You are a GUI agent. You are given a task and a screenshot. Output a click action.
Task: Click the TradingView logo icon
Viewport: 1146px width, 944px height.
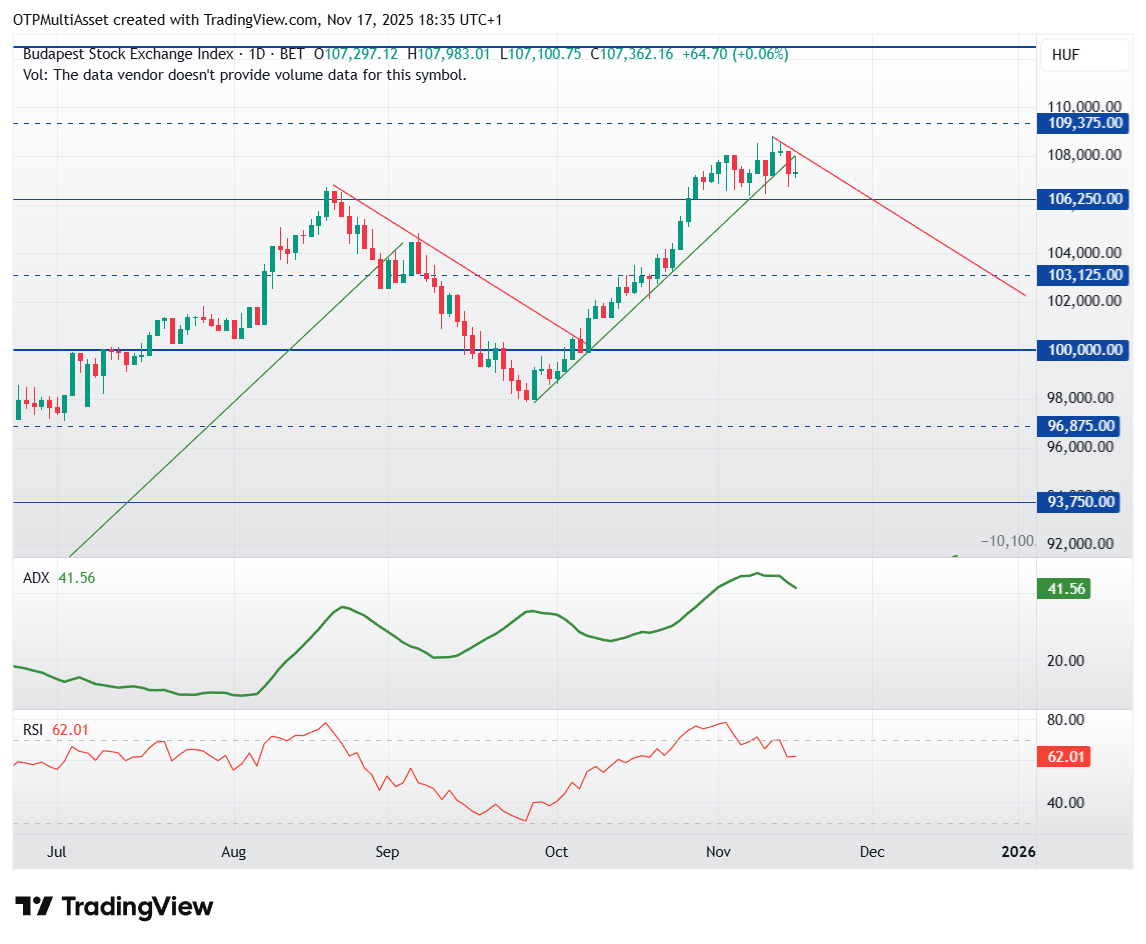click(x=35, y=907)
